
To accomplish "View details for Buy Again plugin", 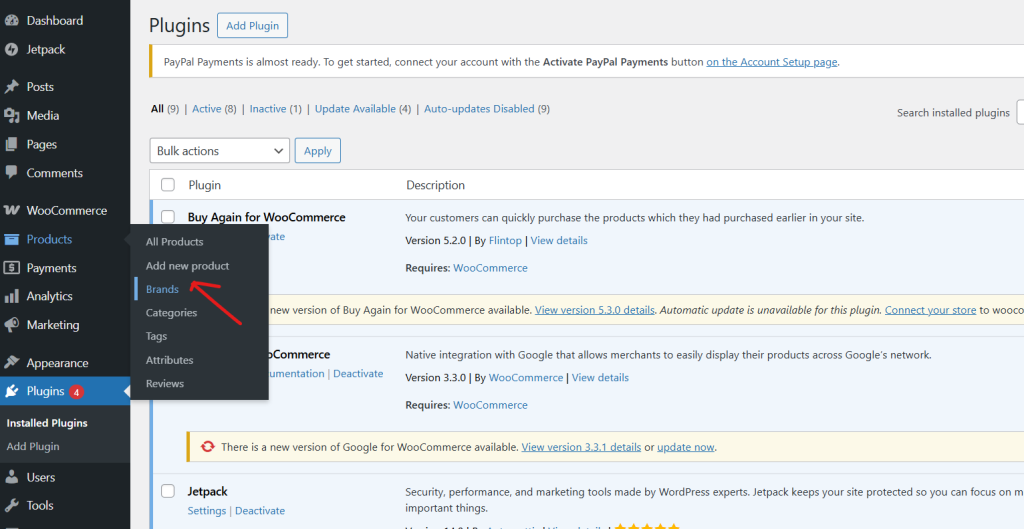I will [559, 240].
